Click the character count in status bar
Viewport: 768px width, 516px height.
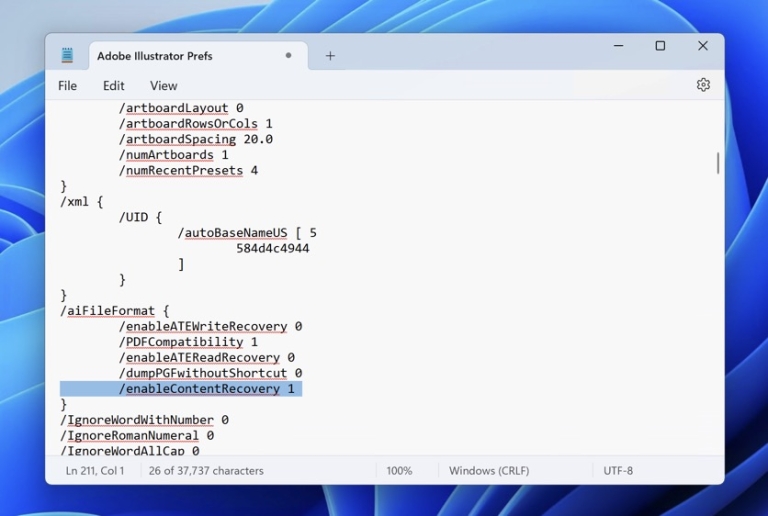pyautogui.click(x=207, y=470)
